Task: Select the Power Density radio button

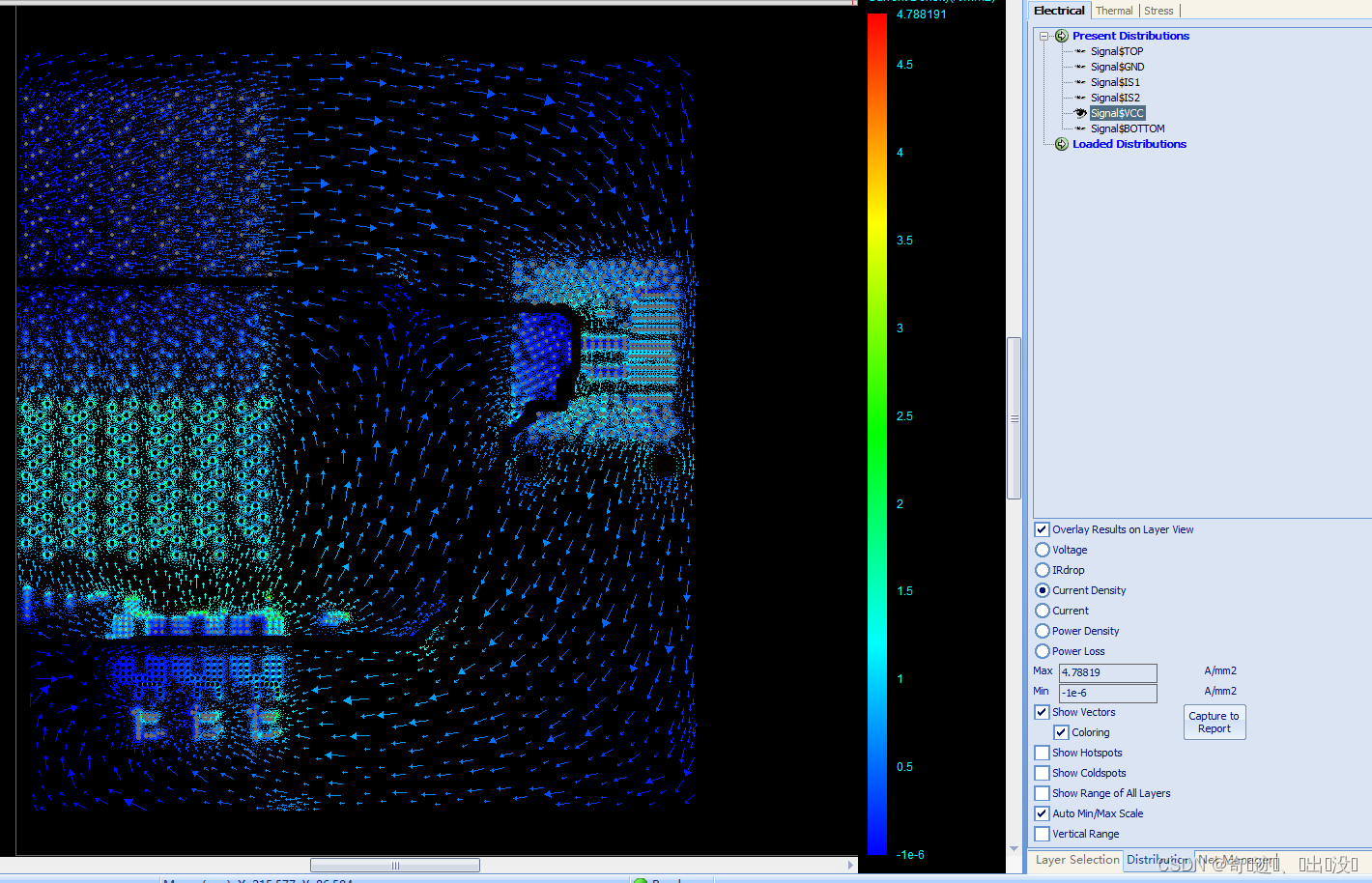Action: (1043, 631)
